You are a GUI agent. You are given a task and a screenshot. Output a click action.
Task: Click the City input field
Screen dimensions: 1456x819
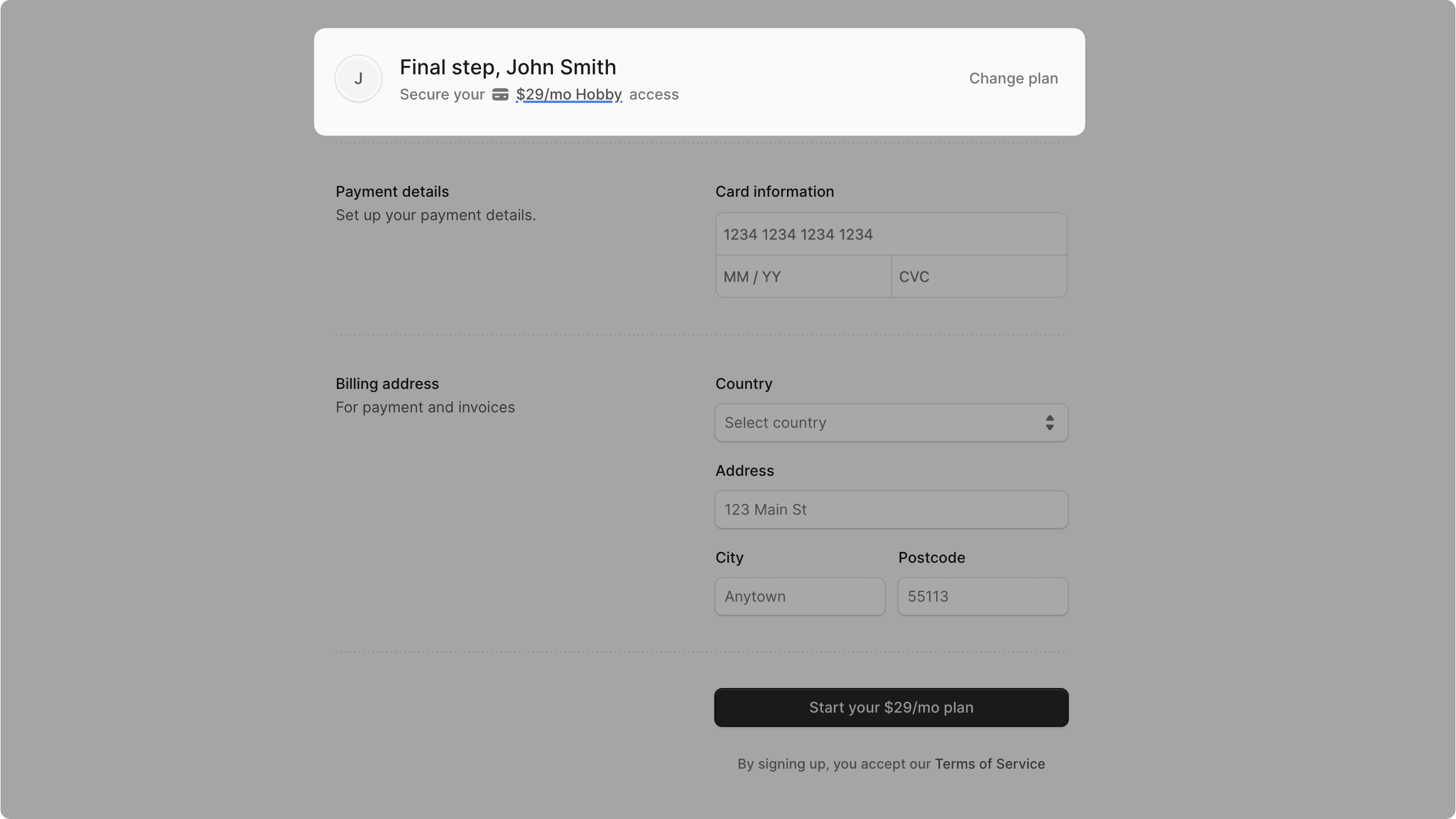tap(799, 597)
